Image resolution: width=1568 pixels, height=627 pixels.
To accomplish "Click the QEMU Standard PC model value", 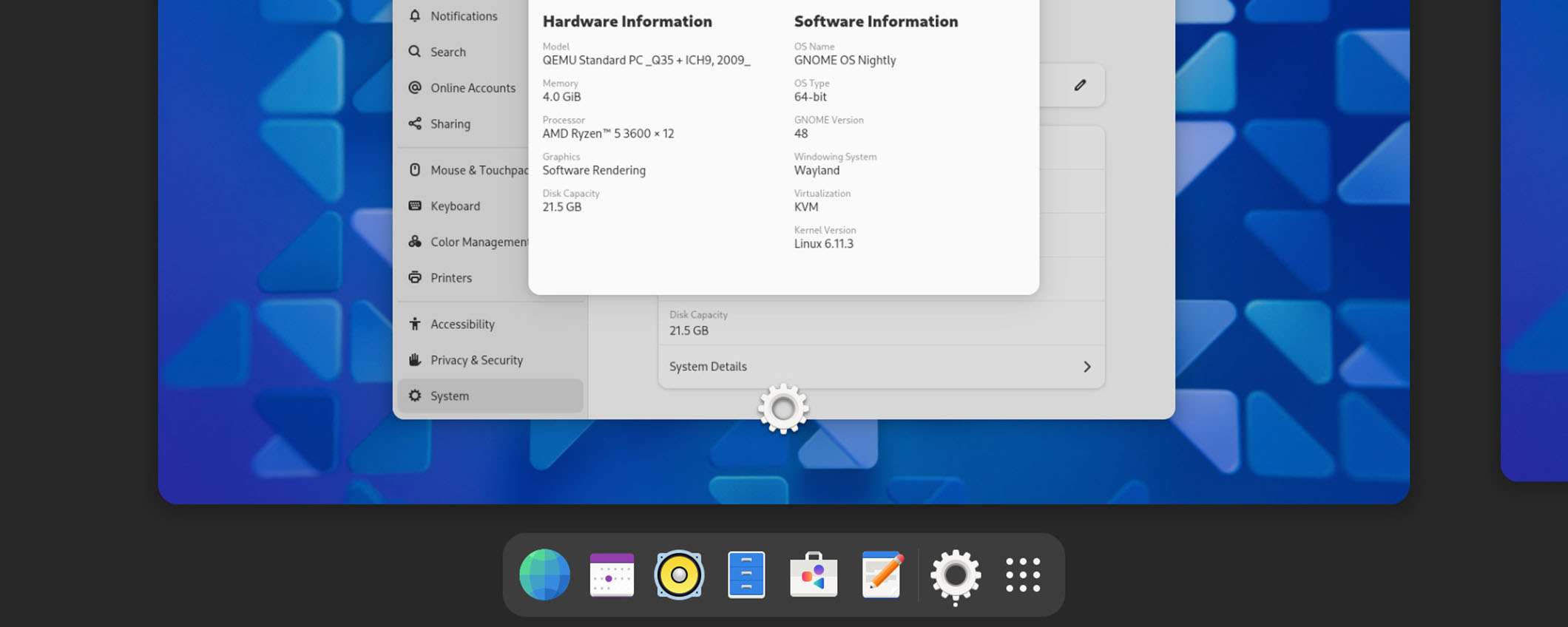I will (646, 60).
